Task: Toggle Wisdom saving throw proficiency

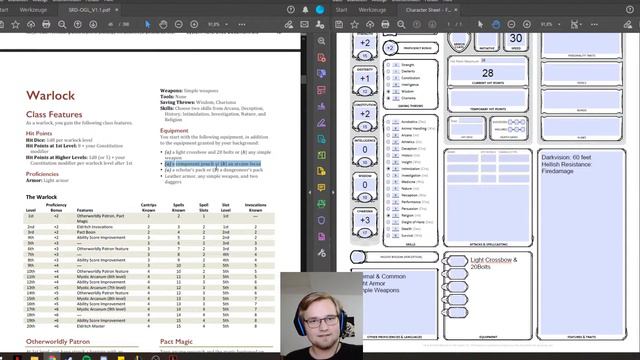Action: coord(388,91)
